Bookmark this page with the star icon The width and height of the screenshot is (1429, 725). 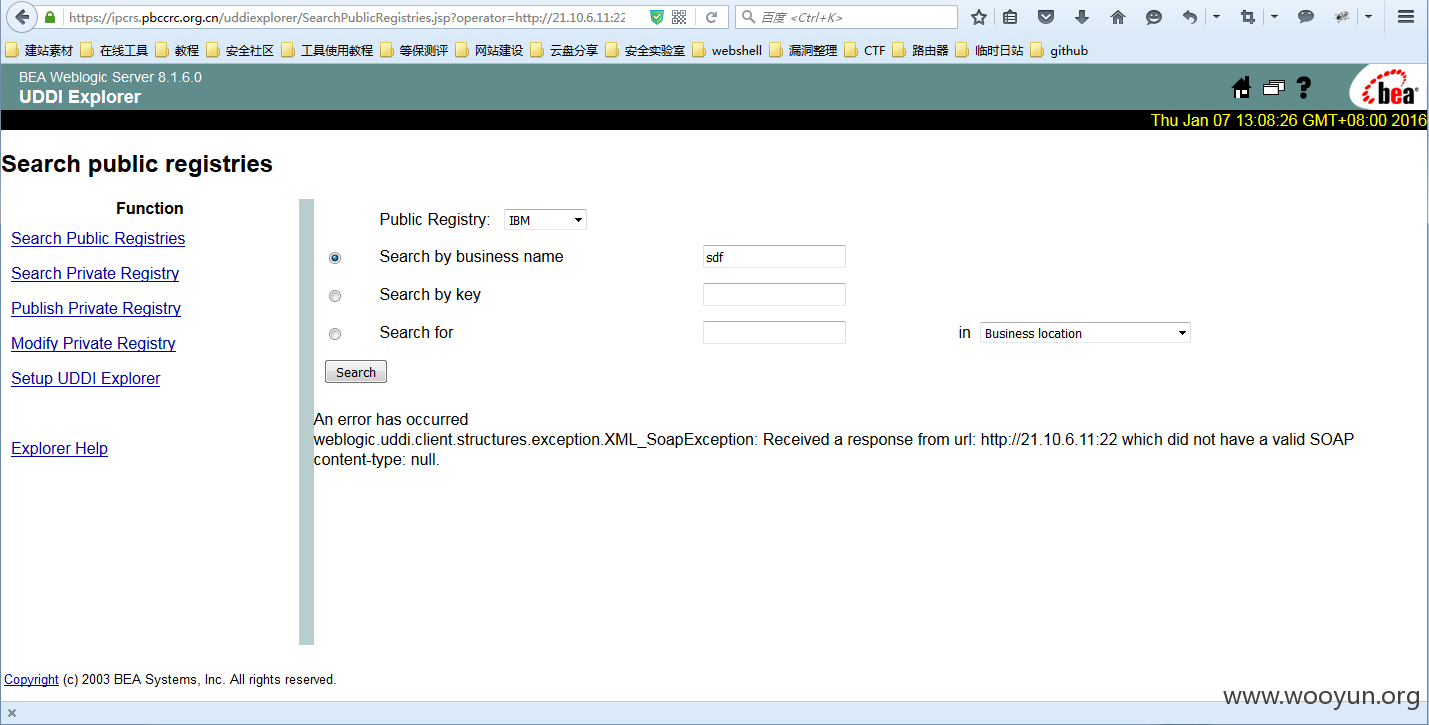[979, 17]
